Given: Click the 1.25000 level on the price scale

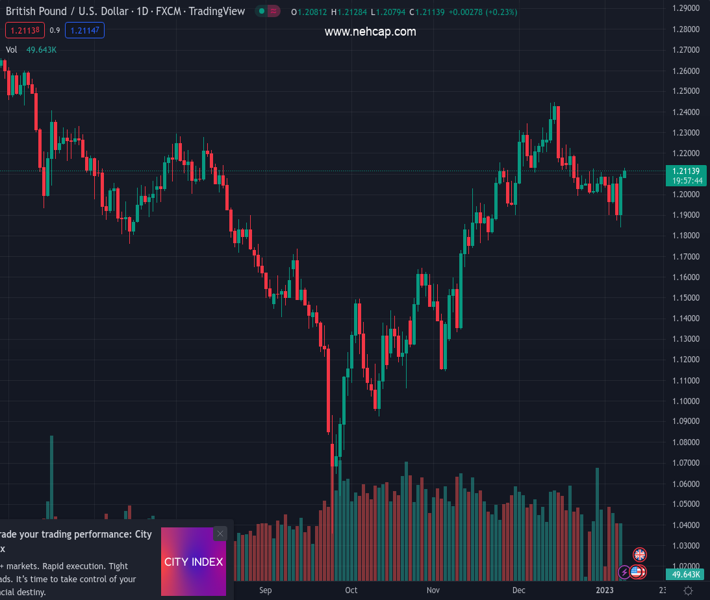Looking at the screenshot, I should pos(686,92).
